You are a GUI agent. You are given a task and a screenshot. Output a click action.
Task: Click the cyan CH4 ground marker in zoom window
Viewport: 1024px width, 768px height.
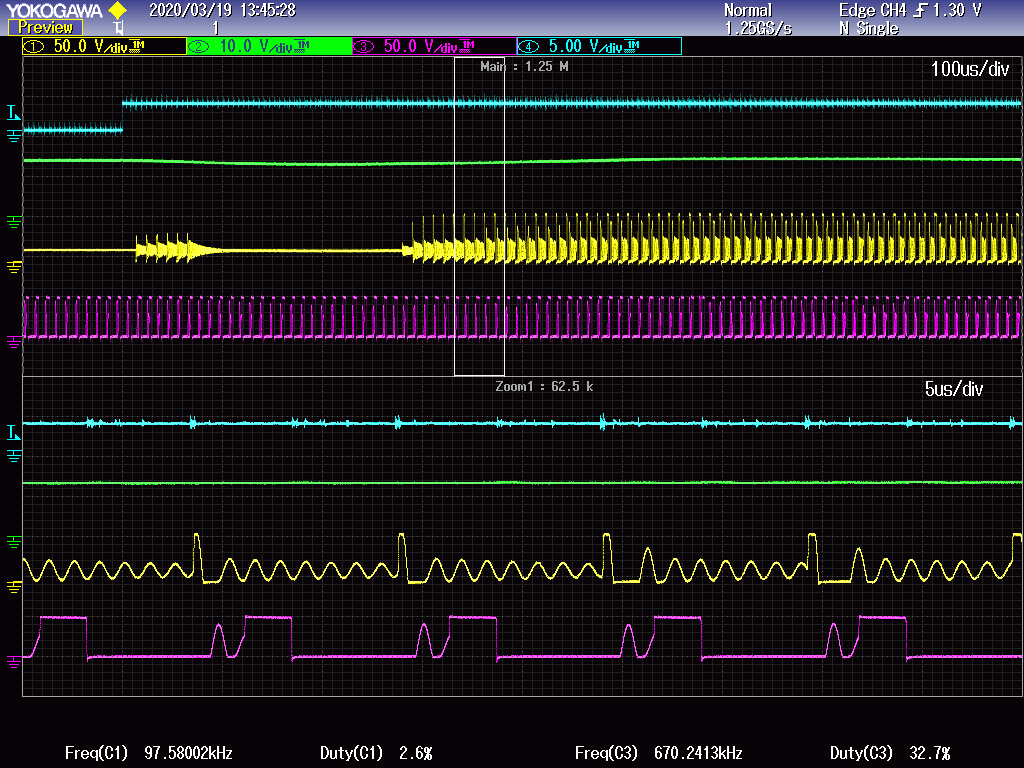pos(14,456)
